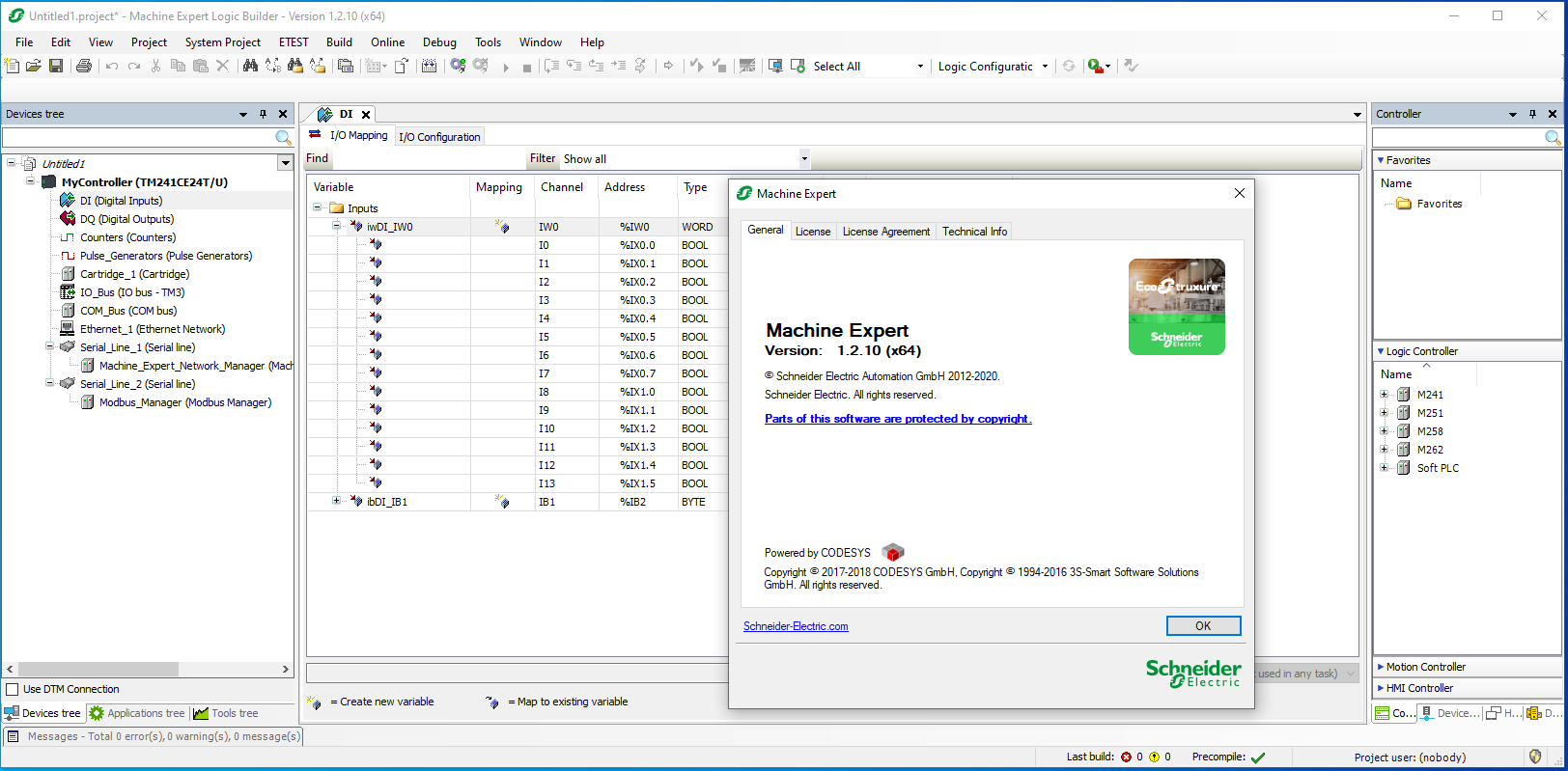Switch to the I/O Configuration tab
The image size is (1568, 771).
(439, 137)
